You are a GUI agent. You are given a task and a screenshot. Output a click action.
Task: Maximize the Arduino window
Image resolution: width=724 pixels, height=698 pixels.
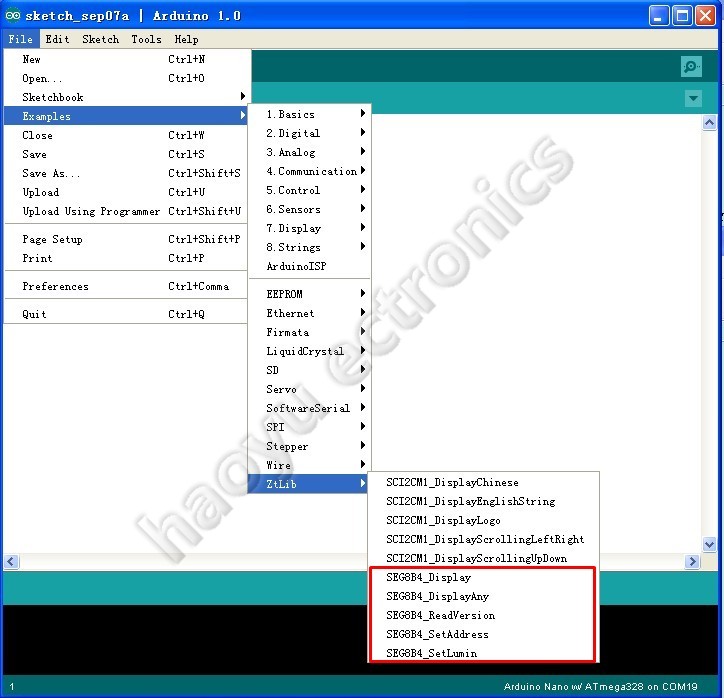click(x=682, y=16)
